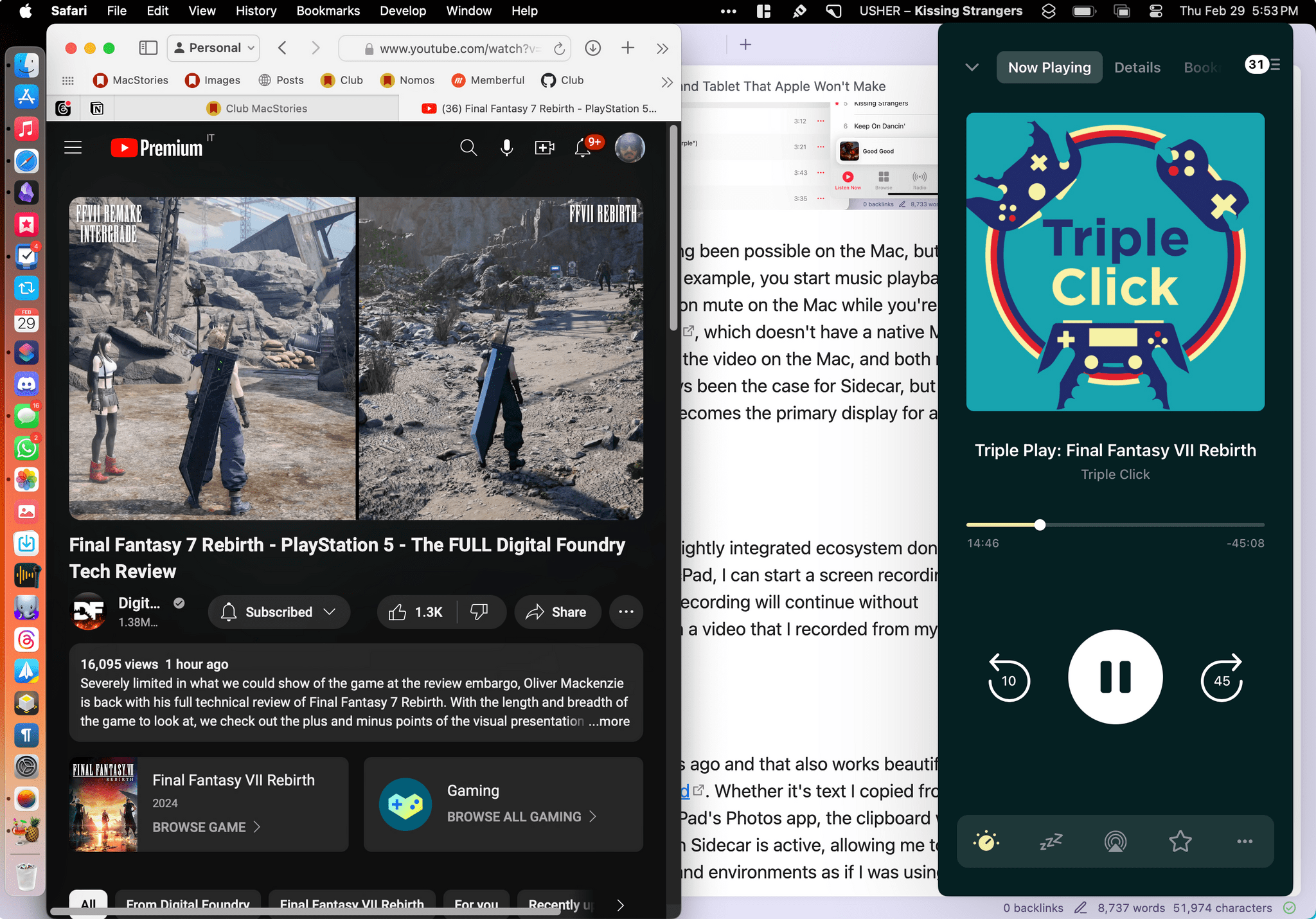
Task: Open the Memberful bookmark
Action: (488, 80)
